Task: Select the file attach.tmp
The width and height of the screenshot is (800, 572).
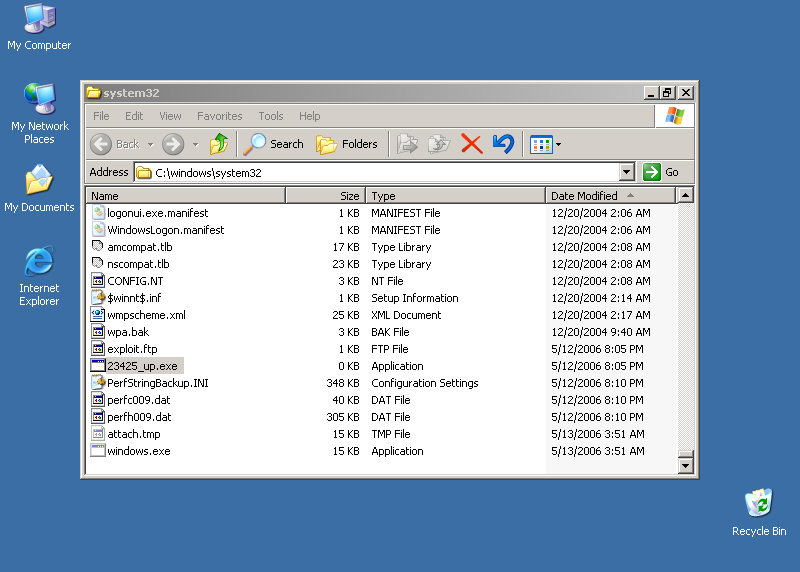Action: point(134,434)
